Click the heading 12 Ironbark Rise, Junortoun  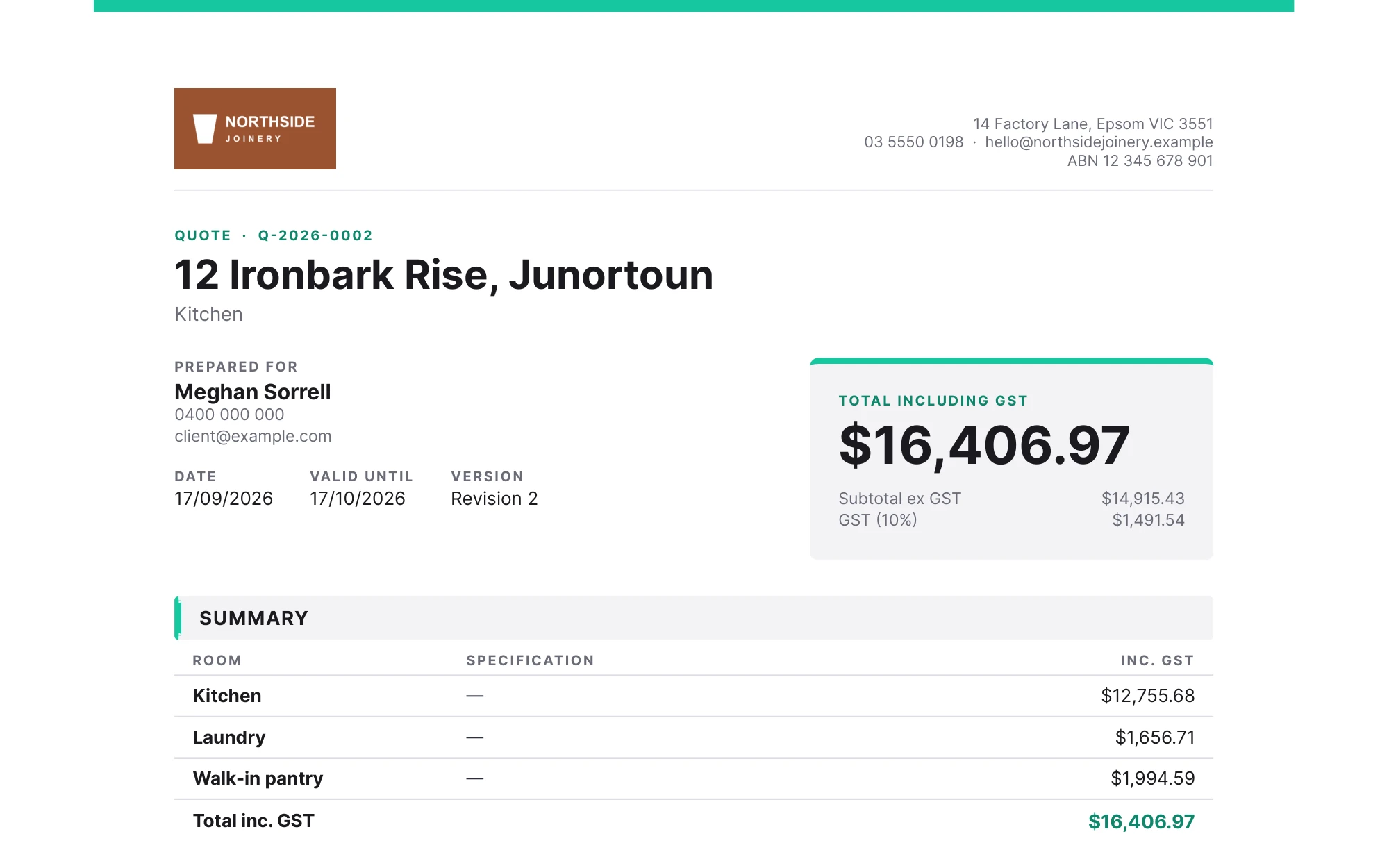coord(444,275)
